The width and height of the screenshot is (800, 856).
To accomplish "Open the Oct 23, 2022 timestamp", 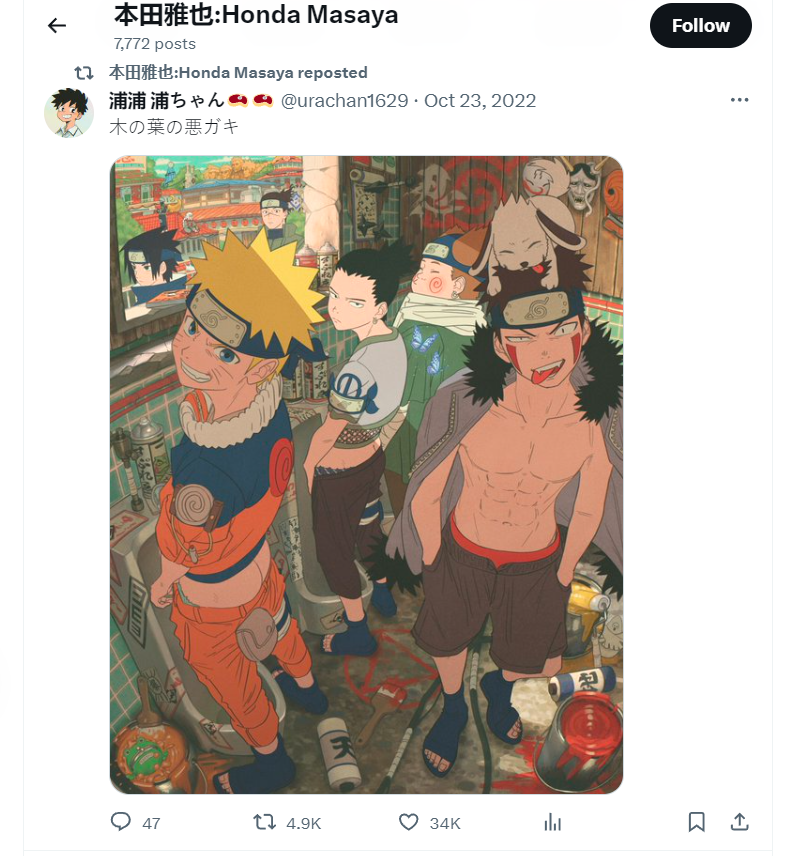I will coord(480,100).
